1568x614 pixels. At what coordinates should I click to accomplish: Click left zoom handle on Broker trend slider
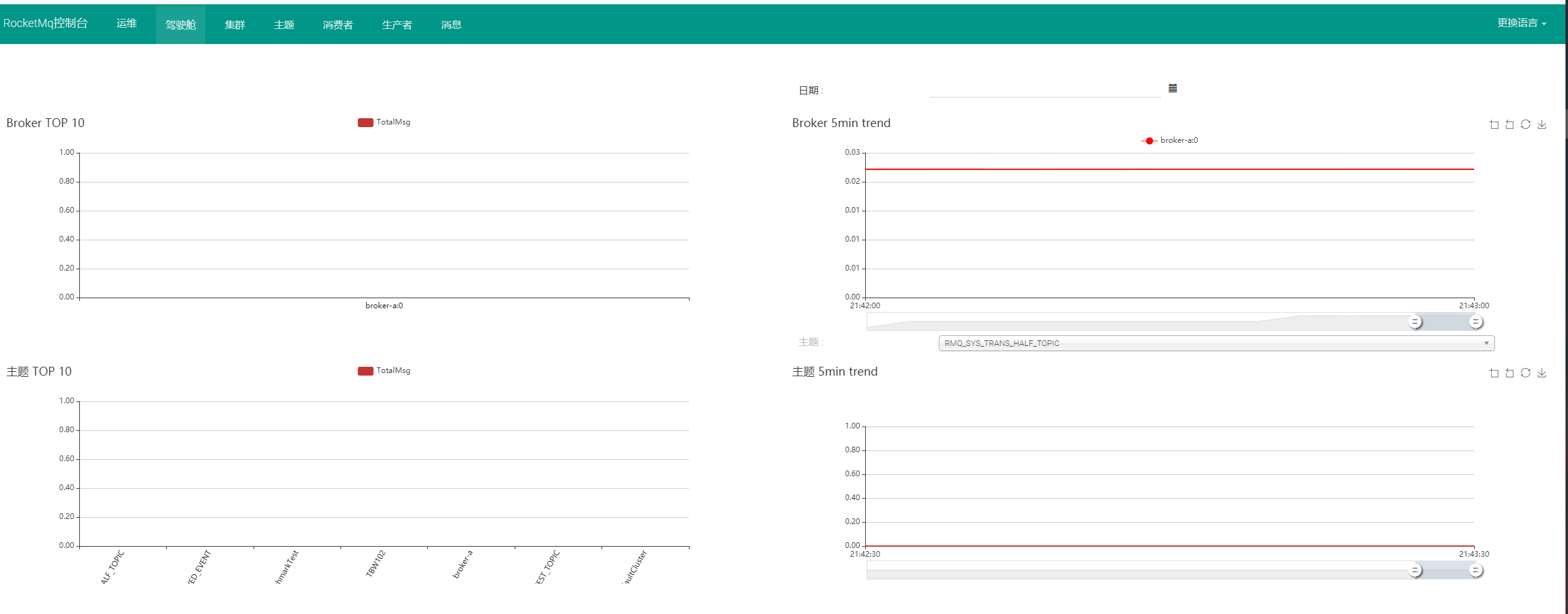1414,321
